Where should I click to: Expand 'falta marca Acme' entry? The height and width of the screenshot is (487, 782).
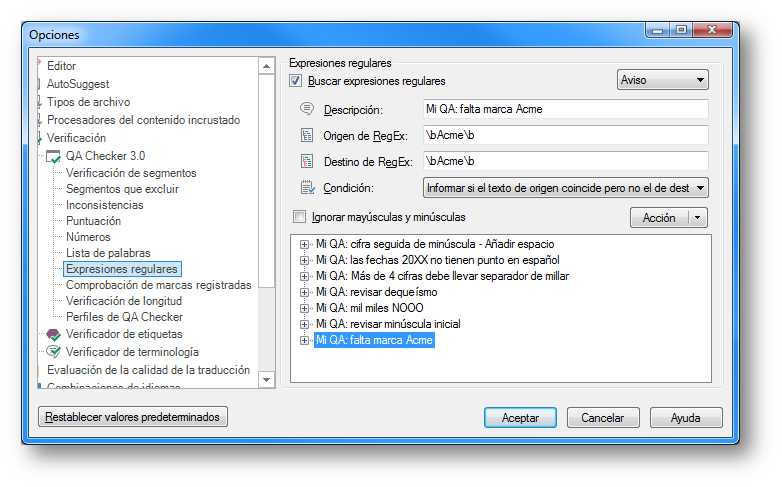(304, 340)
